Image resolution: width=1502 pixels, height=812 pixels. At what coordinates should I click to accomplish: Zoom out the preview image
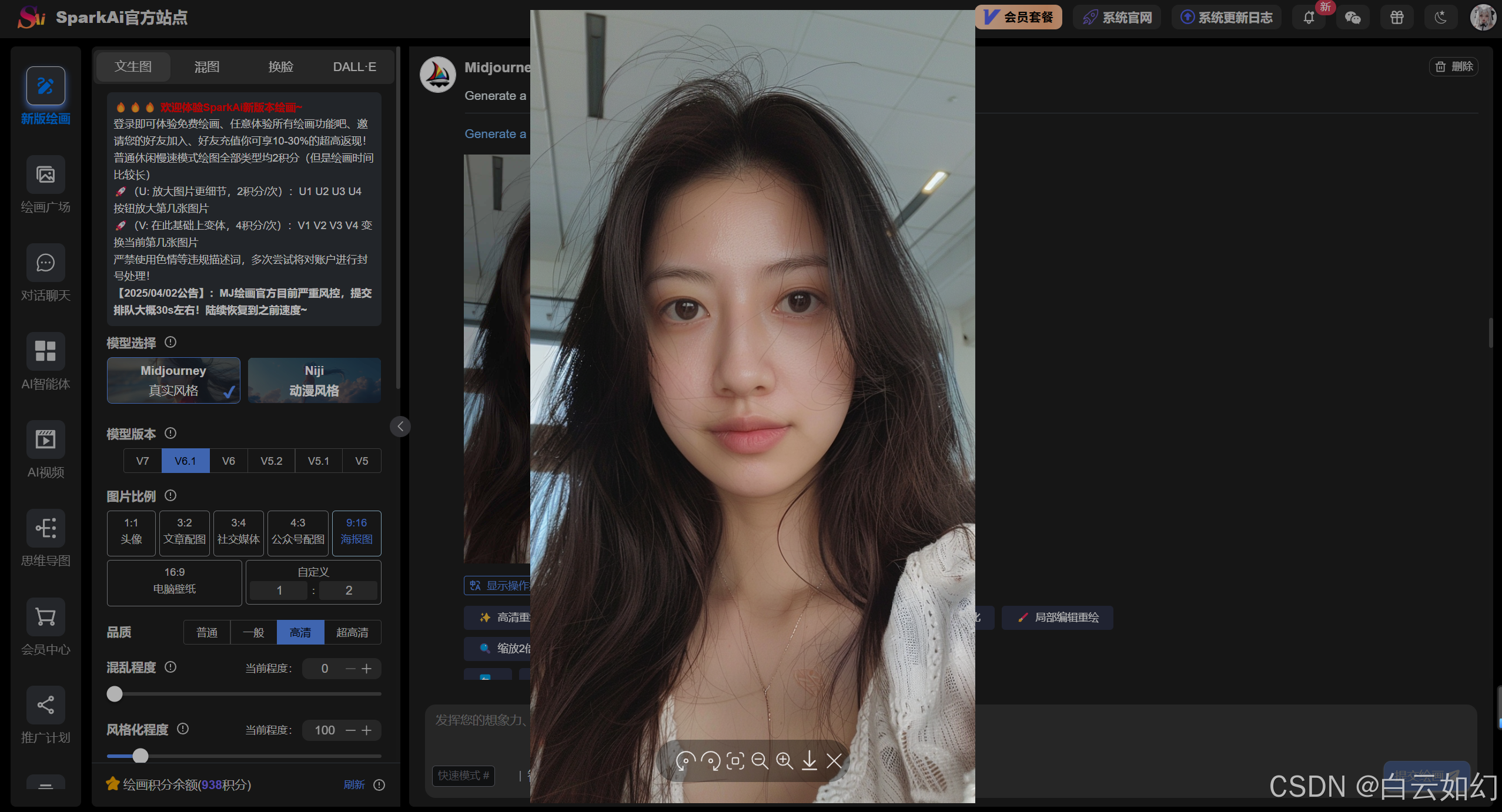[760, 761]
